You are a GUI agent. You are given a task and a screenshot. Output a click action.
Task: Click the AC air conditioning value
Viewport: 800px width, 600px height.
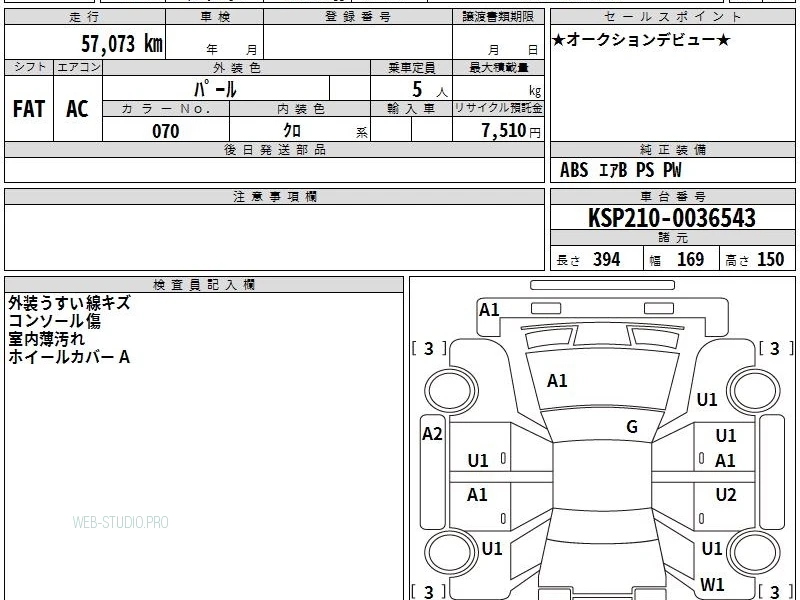tap(77, 109)
